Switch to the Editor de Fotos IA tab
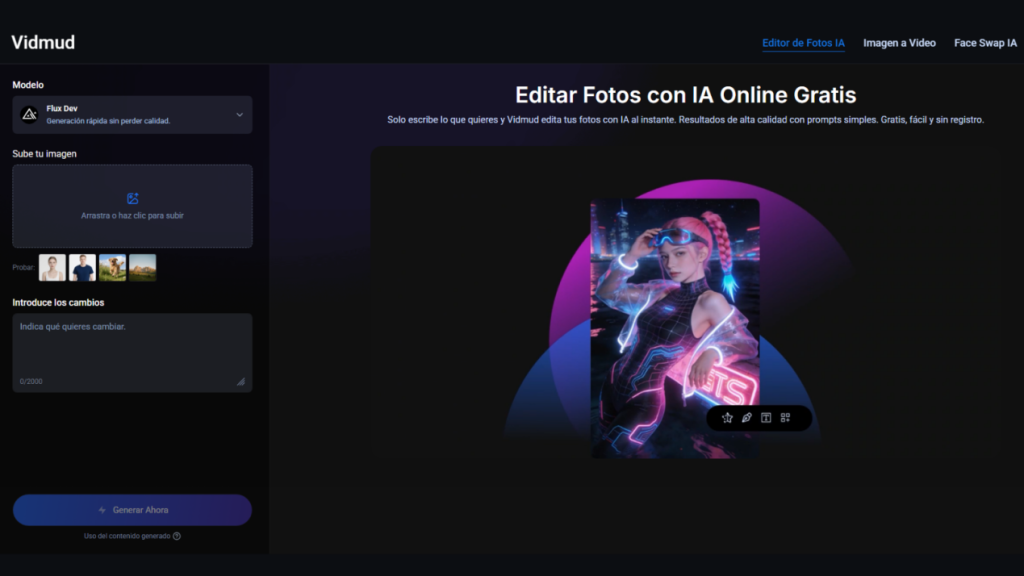This screenshot has height=576, width=1024. point(803,43)
